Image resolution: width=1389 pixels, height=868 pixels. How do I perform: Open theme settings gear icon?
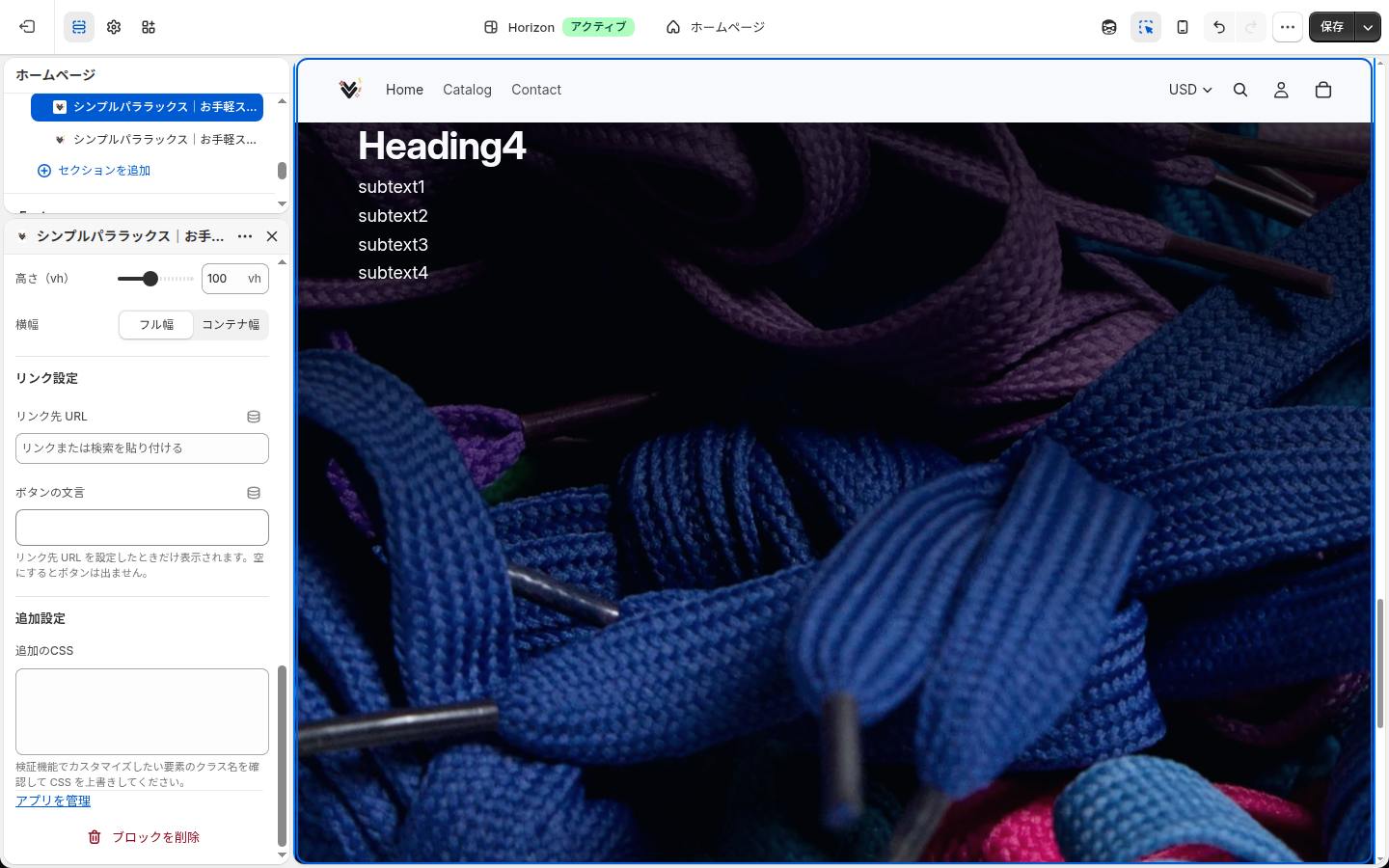tap(114, 27)
